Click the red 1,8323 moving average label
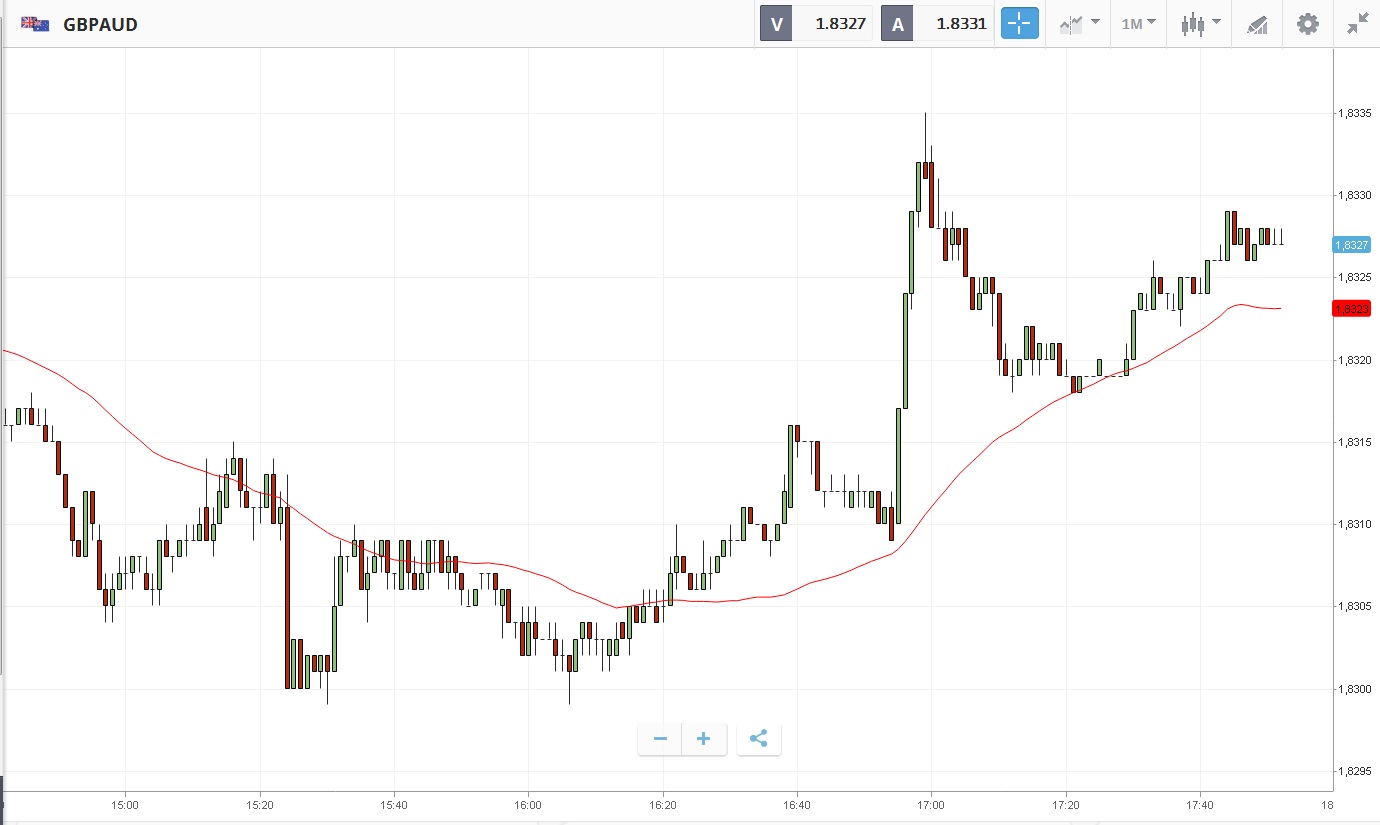 coord(1351,309)
